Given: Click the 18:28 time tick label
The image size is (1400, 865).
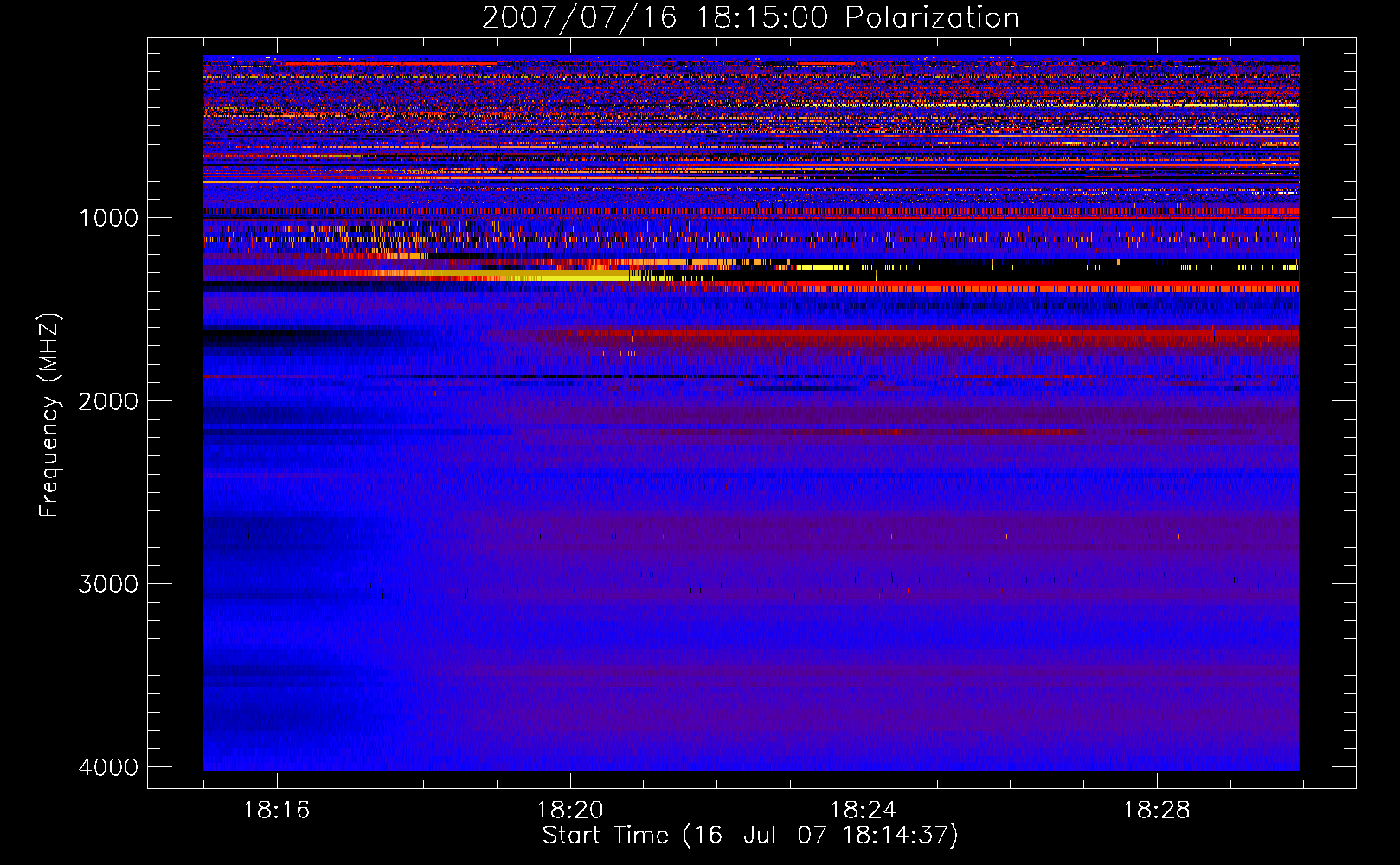Looking at the screenshot, I should pyautogui.click(x=1157, y=811).
